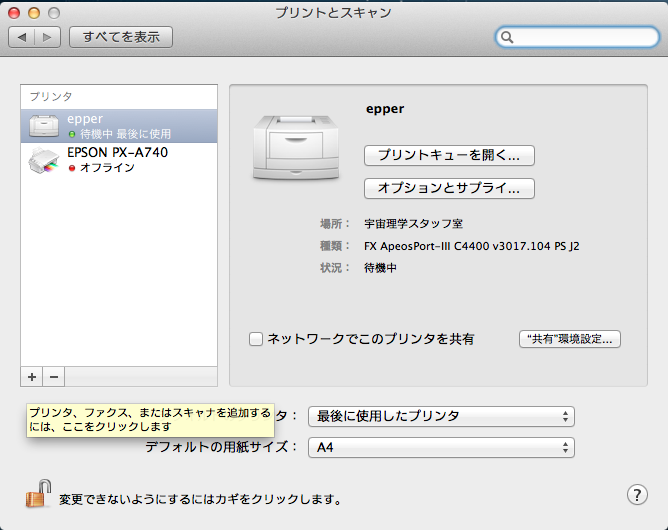
Task: Click the すべてを表示 button
Action: 121,37
